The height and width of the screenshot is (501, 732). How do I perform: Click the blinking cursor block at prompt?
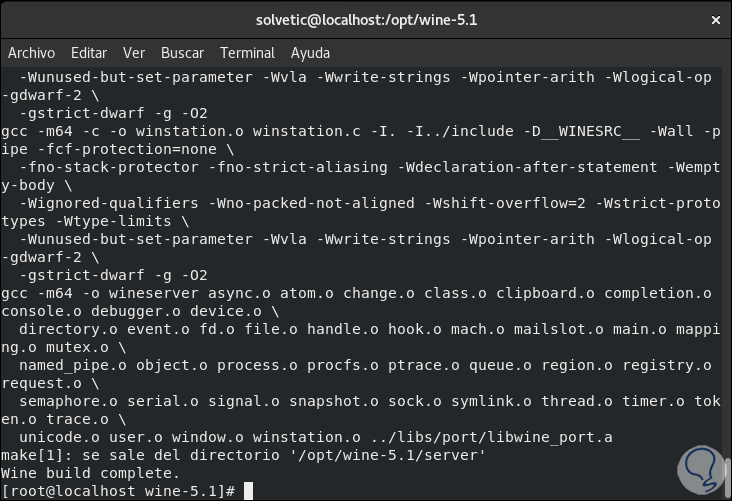click(x=249, y=491)
